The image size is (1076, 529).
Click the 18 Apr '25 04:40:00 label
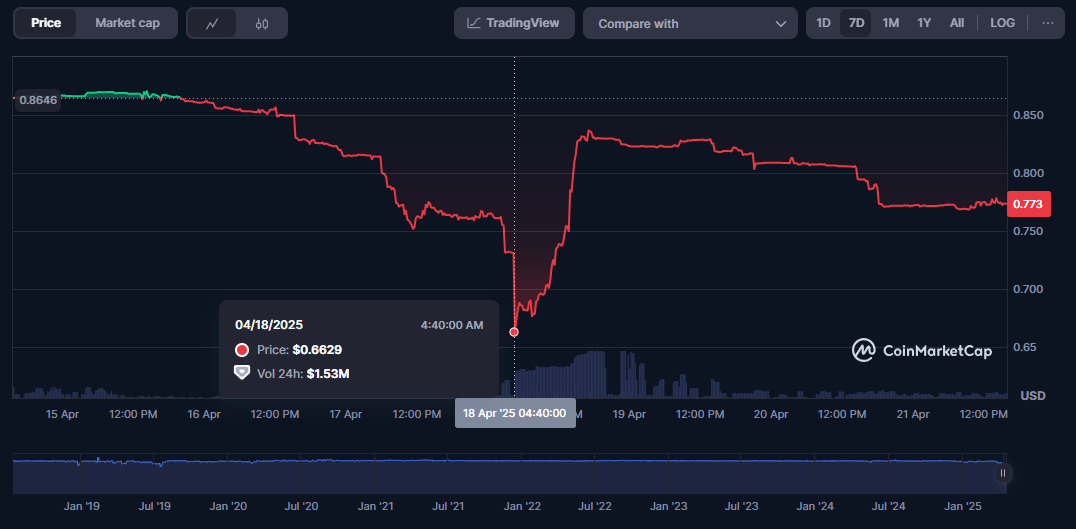[x=515, y=413]
